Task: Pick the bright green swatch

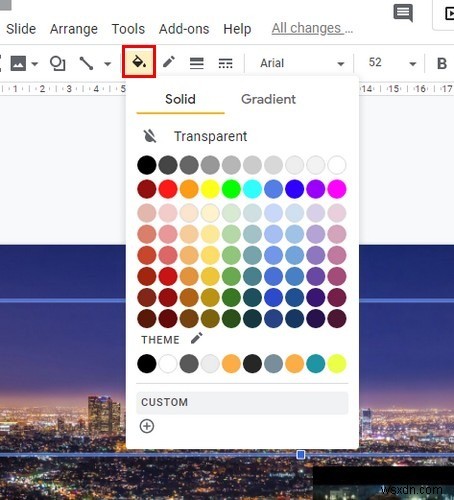Action: 231,189
